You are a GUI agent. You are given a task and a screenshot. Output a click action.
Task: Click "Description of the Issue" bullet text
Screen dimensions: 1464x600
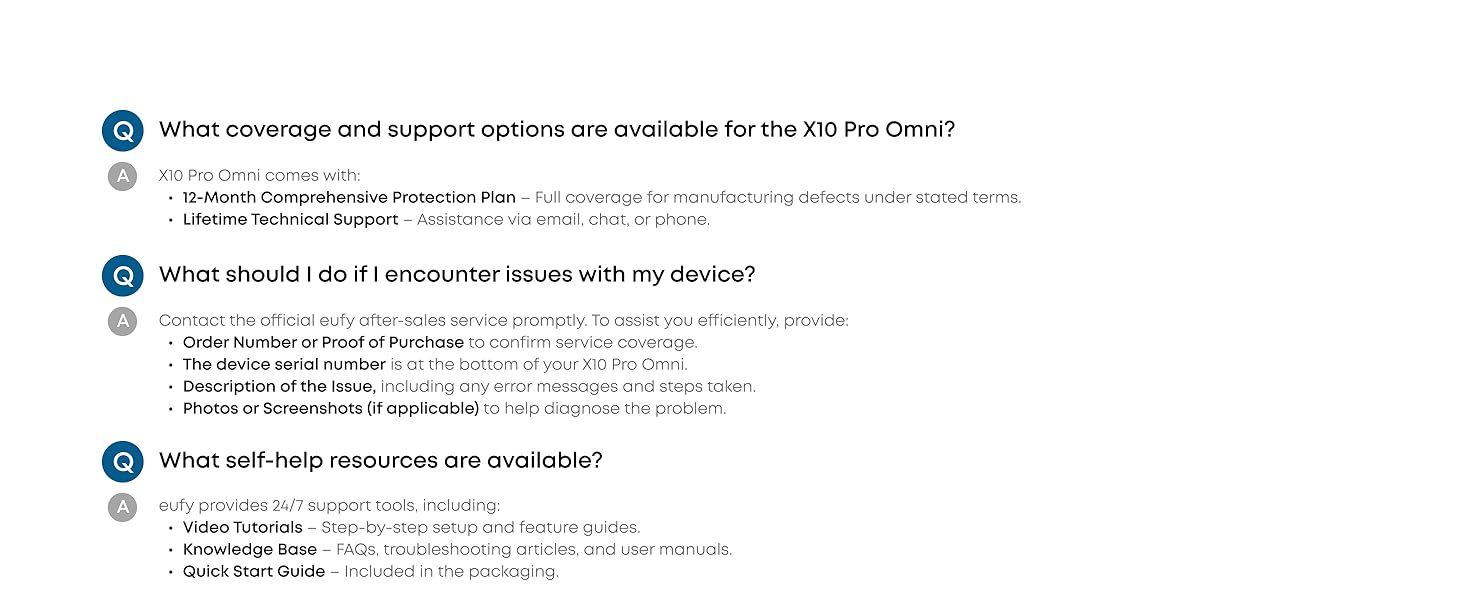[x=279, y=386]
